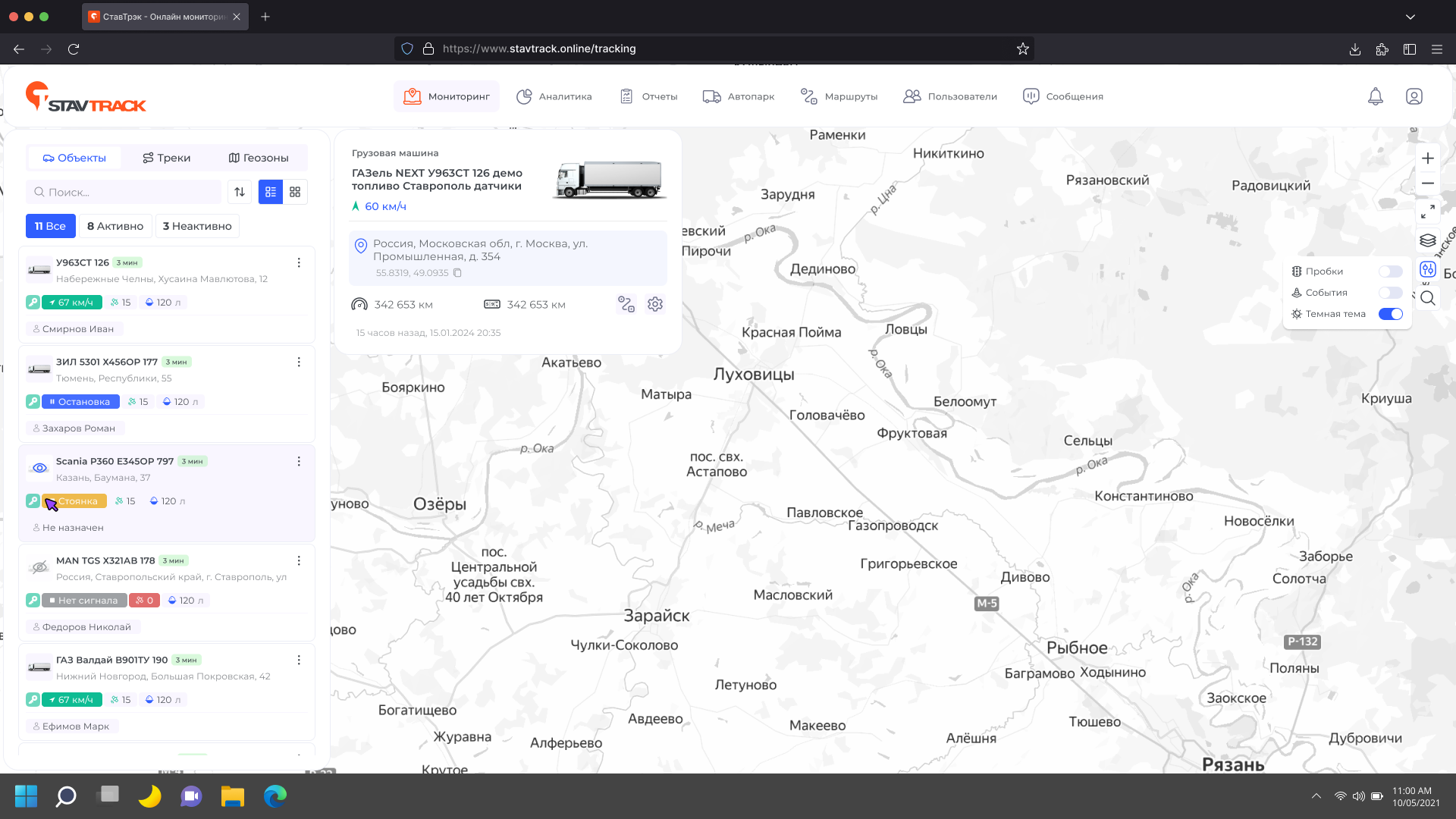Open options menu for Scania P360

coord(299,461)
